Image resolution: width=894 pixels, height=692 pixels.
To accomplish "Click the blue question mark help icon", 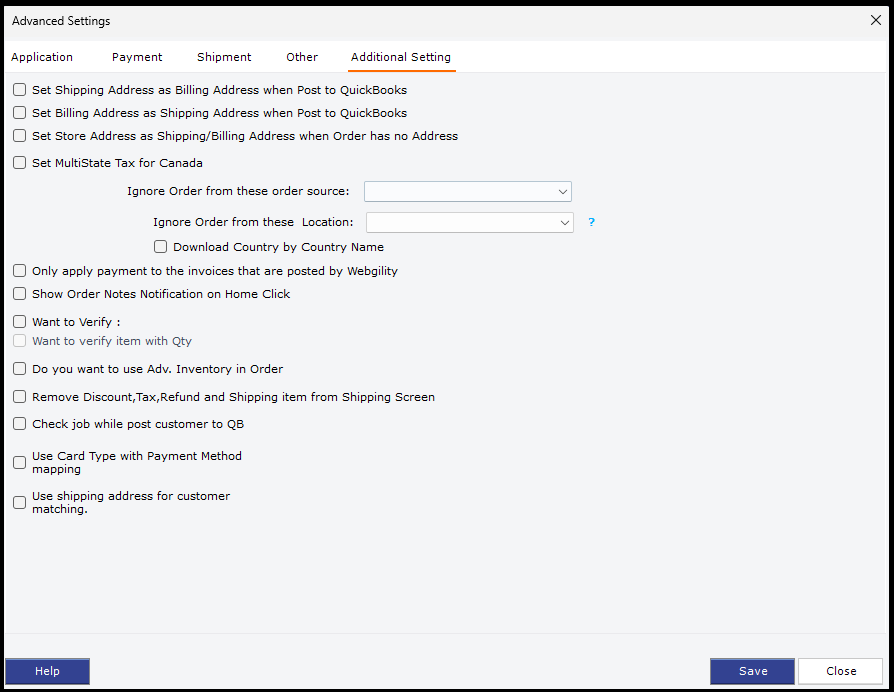I will 591,222.
